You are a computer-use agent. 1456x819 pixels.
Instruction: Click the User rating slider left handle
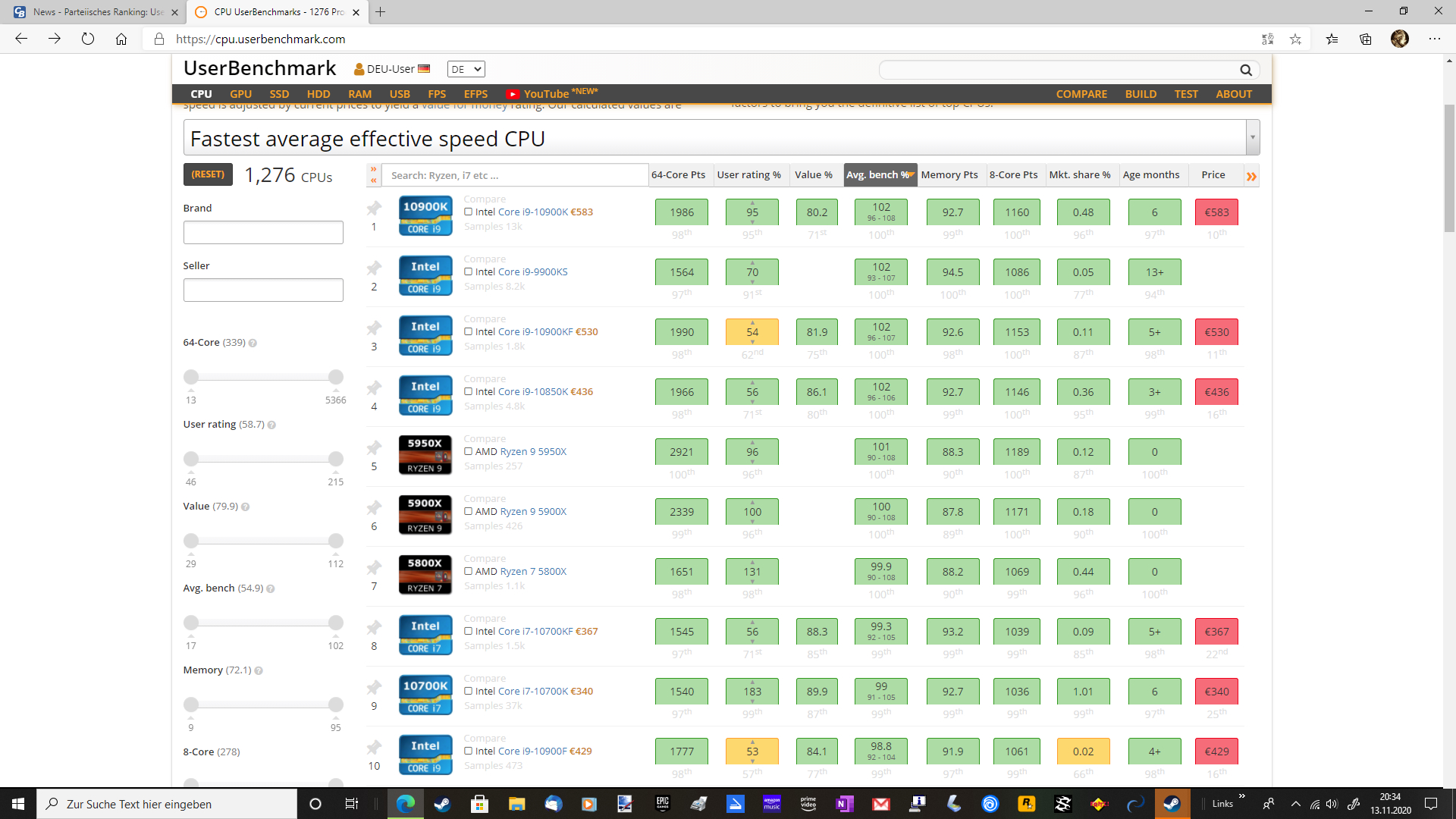(191, 459)
